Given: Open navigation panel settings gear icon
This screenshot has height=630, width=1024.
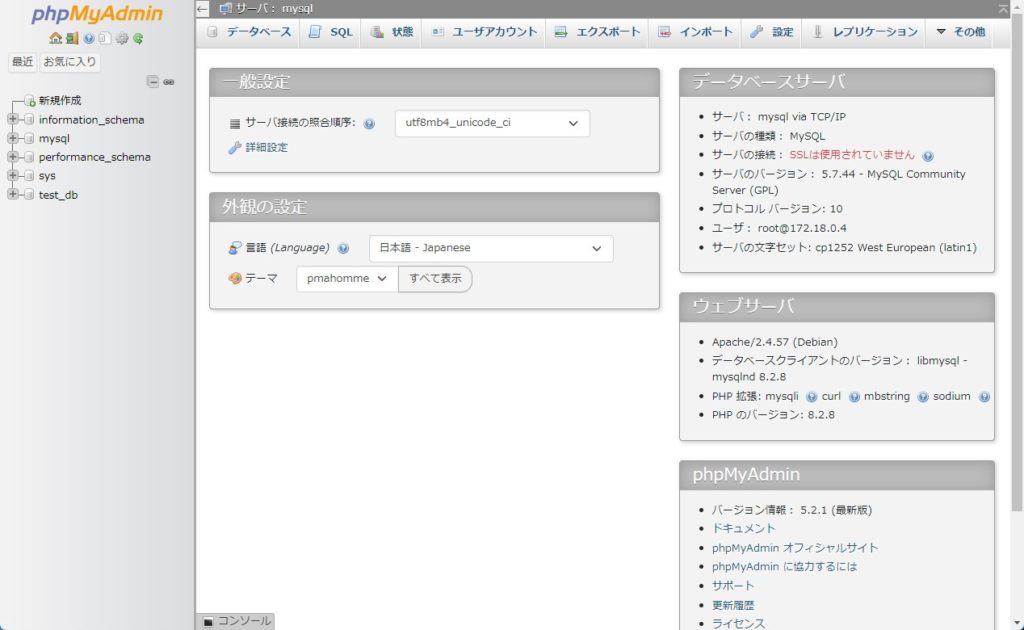Looking at the screenshot, I should (x=122, y=39).
